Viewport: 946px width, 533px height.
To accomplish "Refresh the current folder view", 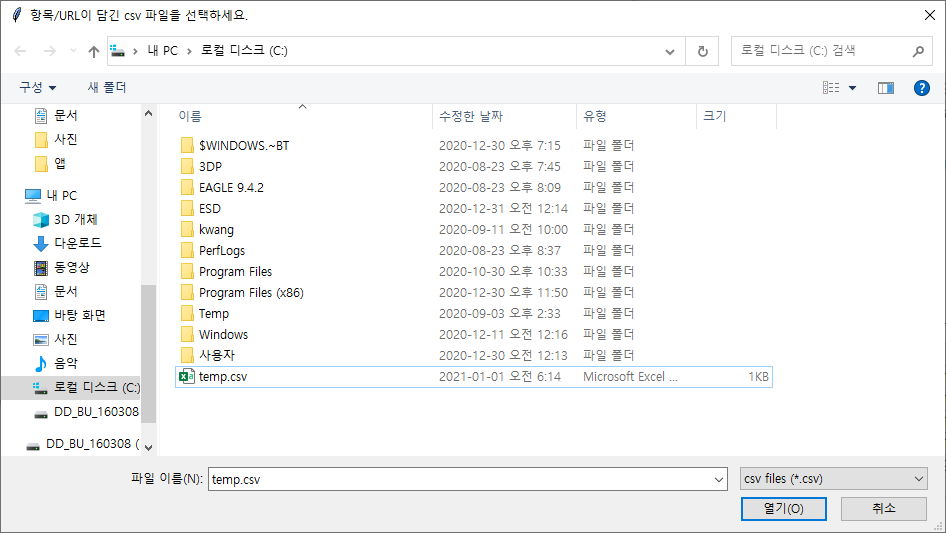I will coord(702,51).
